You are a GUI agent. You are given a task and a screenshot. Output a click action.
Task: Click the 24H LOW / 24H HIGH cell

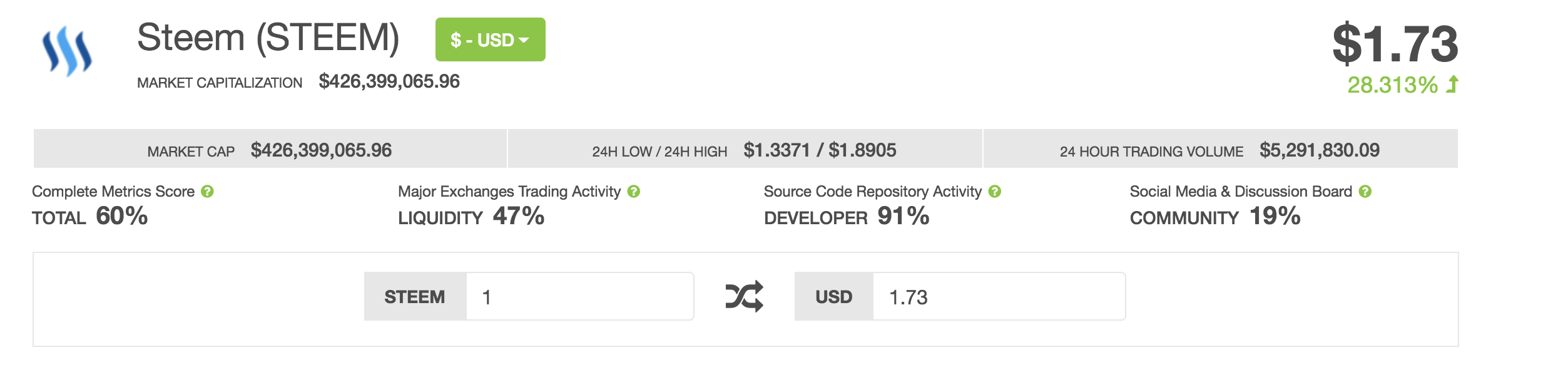click(x=744, y=150)
